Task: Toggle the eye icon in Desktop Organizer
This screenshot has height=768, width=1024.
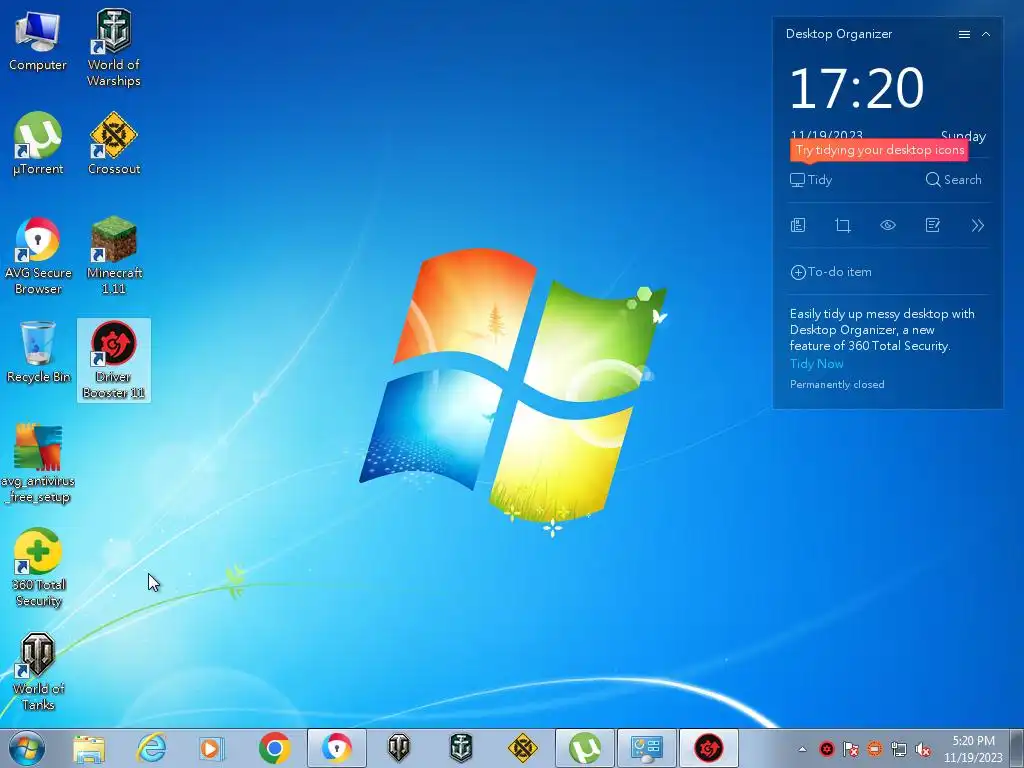Action: (888, 225)
